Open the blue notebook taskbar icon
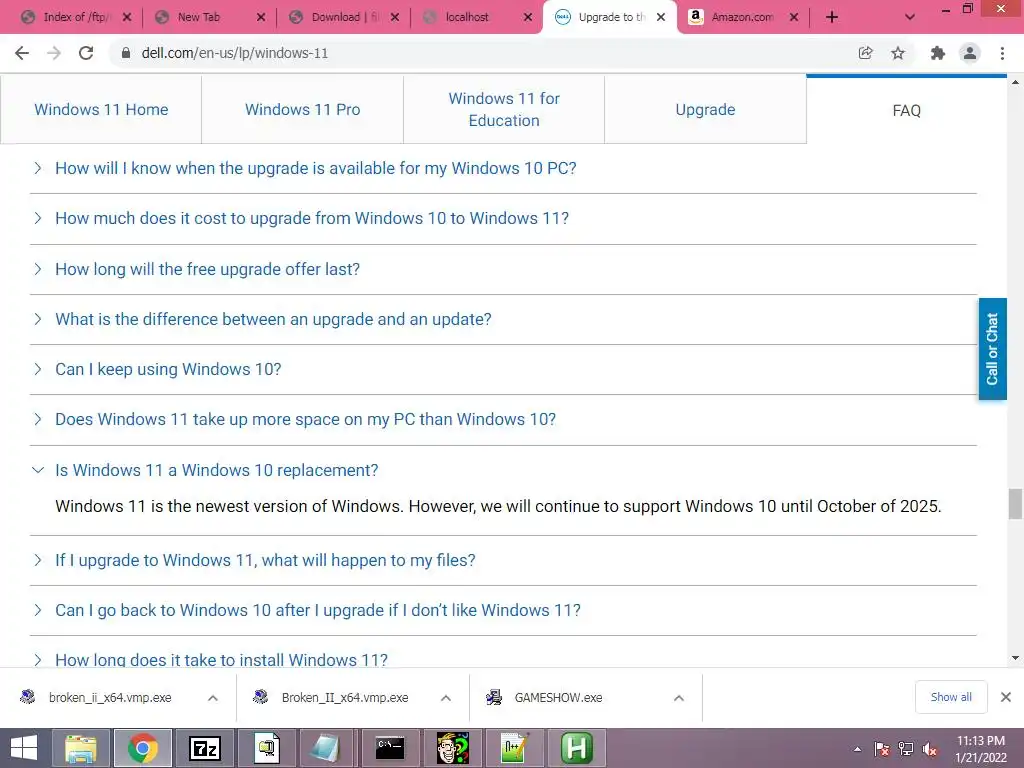 click(327, 748)
